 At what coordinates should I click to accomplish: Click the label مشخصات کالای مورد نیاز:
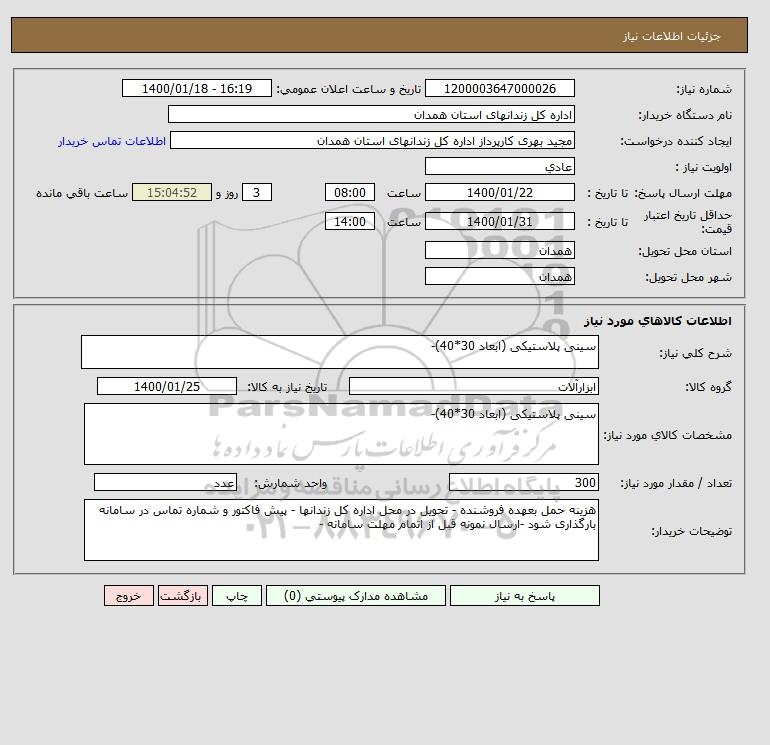tap(667, 435)
